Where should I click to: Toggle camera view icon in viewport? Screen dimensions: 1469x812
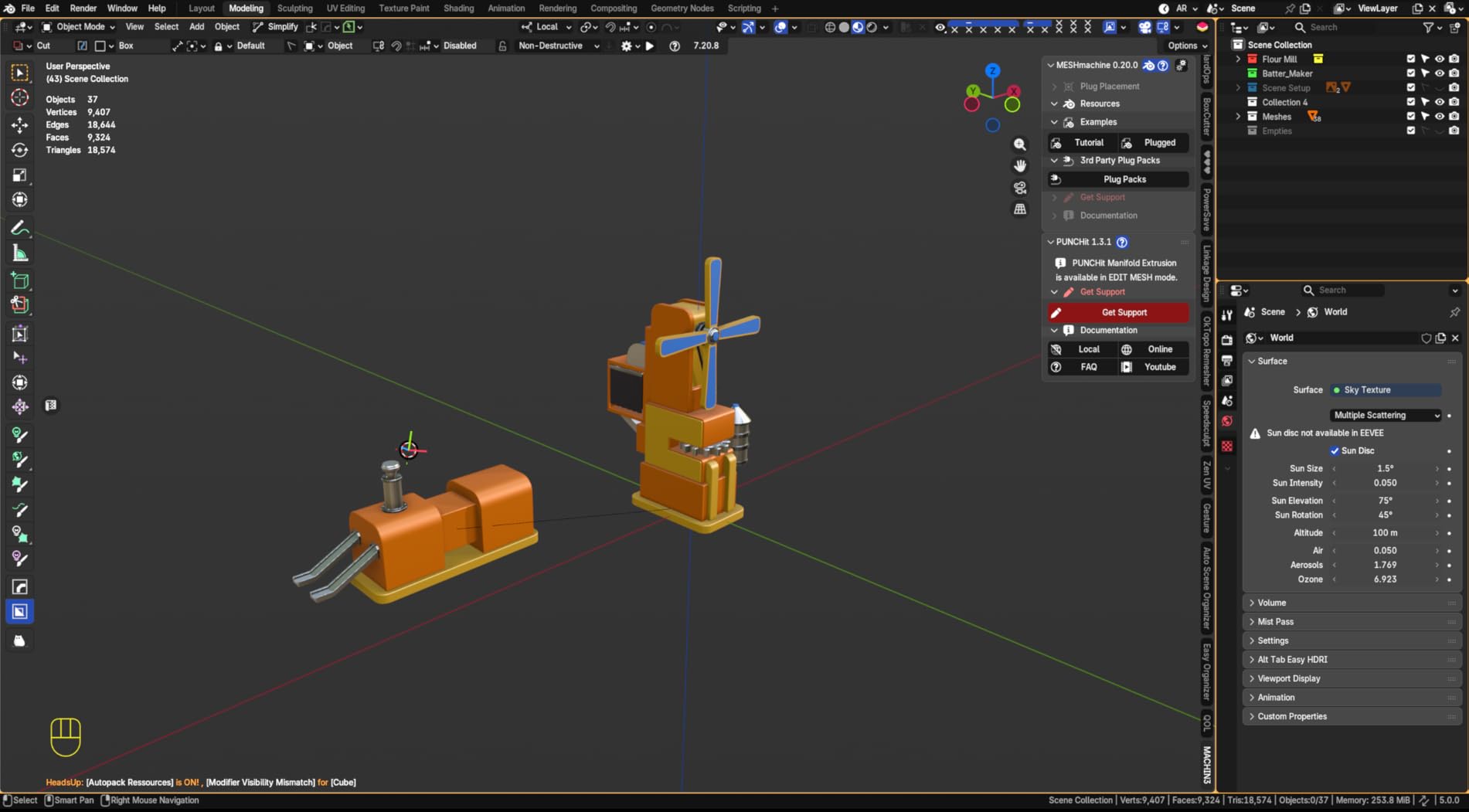[x=1020, y=188]
